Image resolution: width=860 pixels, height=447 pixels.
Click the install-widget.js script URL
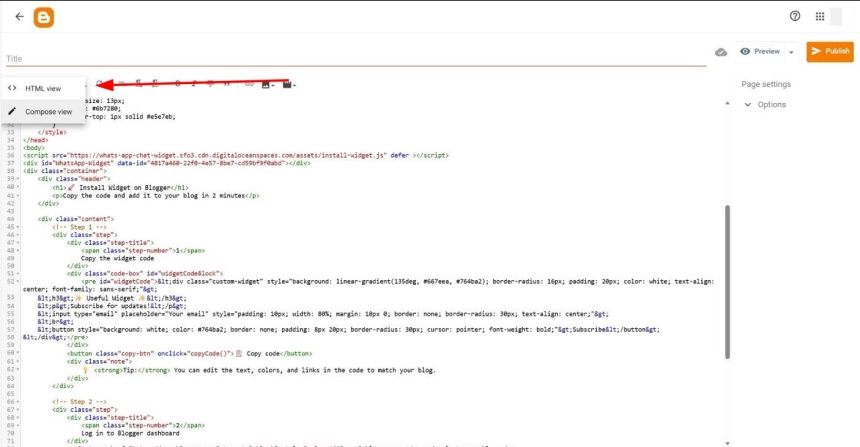(x=228, y=156)
